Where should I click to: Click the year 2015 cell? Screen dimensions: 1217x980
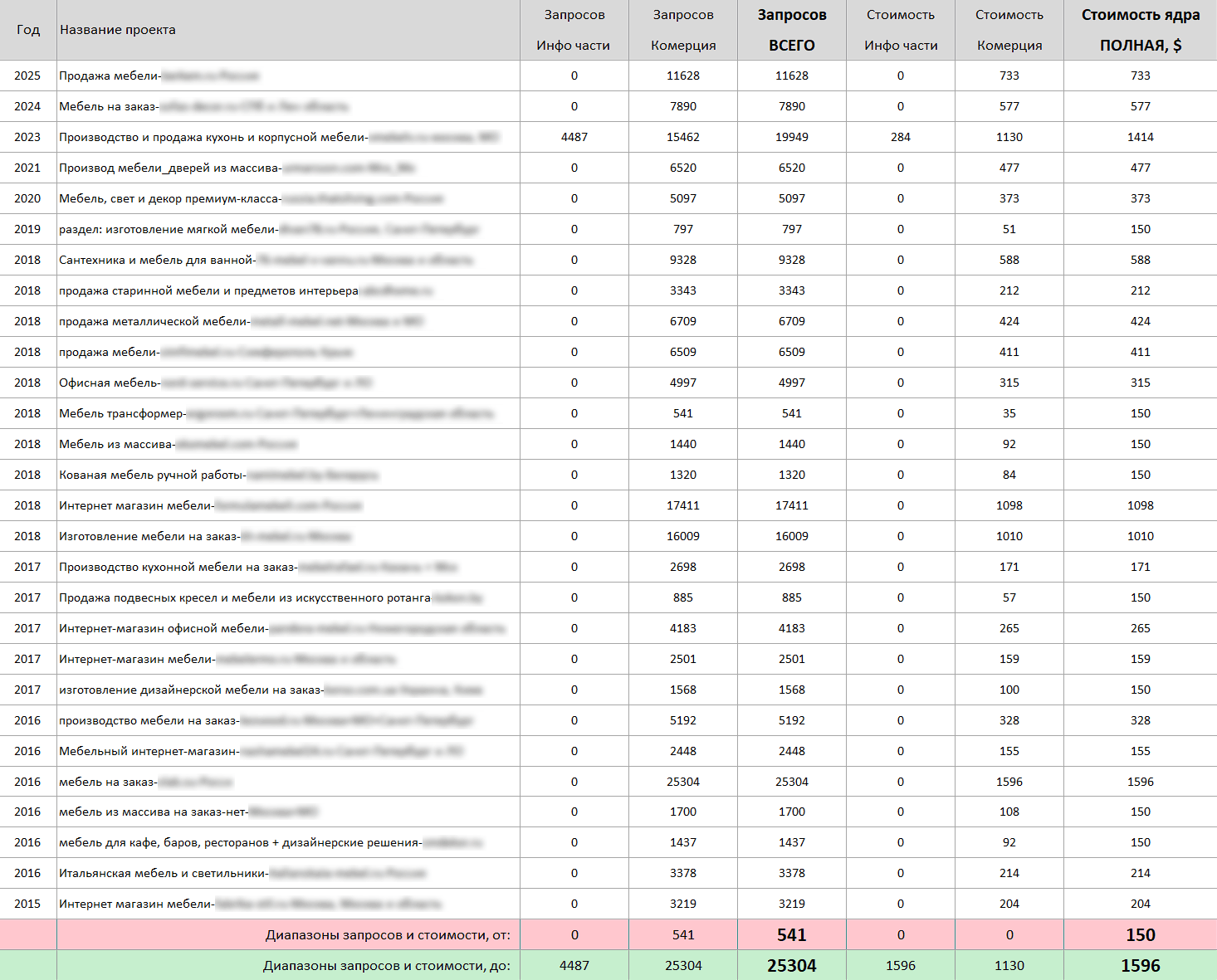coord(27,904)
